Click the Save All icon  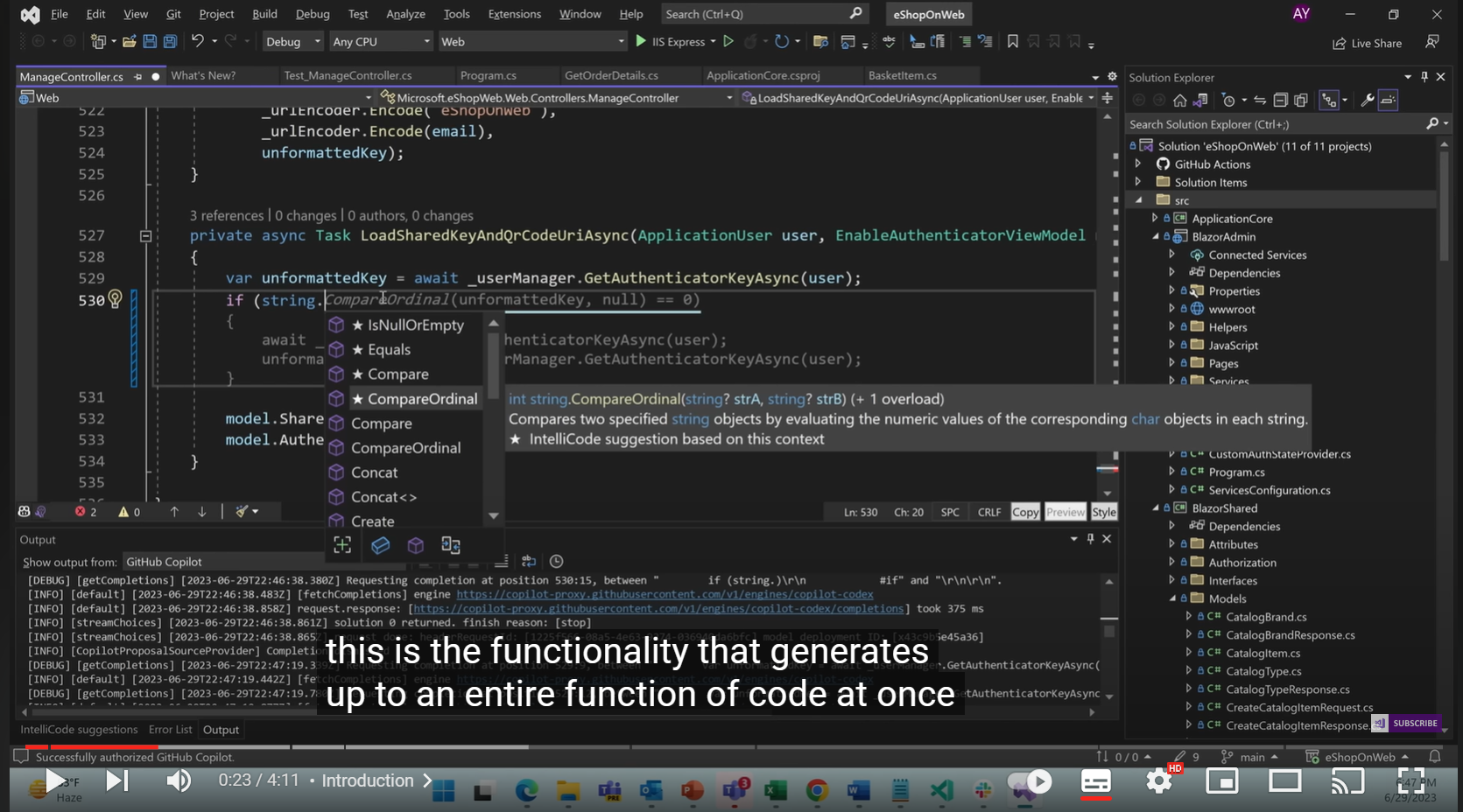(169, 41)
